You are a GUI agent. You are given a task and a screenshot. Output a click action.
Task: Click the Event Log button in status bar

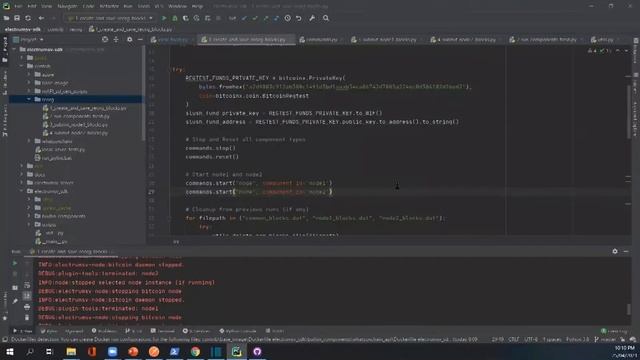click(614, 331)
